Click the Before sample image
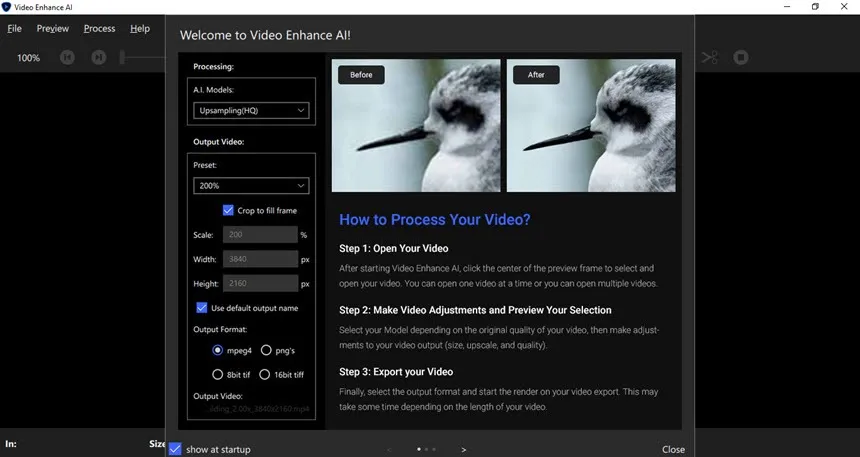The width and height of the screenshot is (860, 457). tap(416, 126)
